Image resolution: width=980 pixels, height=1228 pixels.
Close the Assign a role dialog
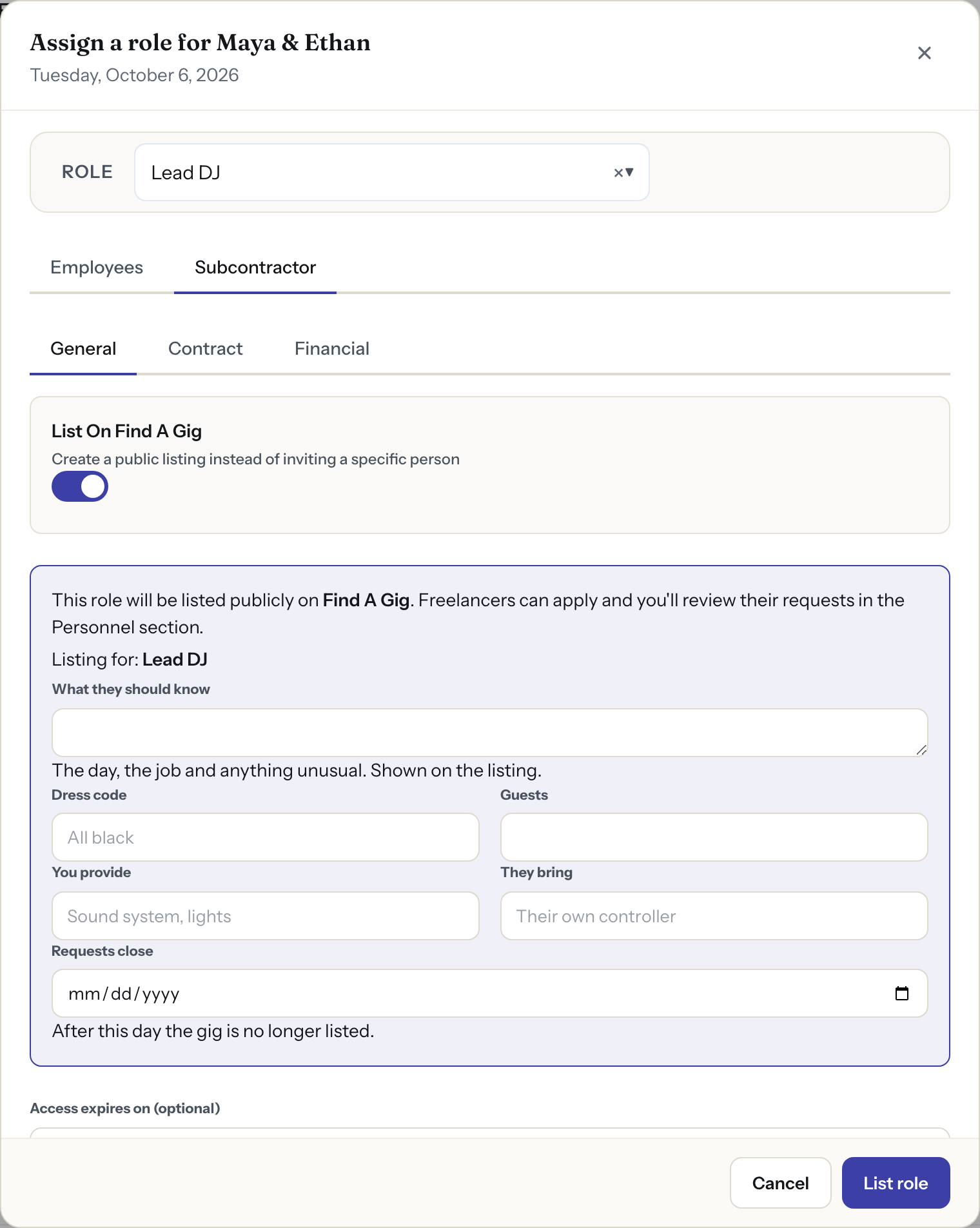point(924,53)
